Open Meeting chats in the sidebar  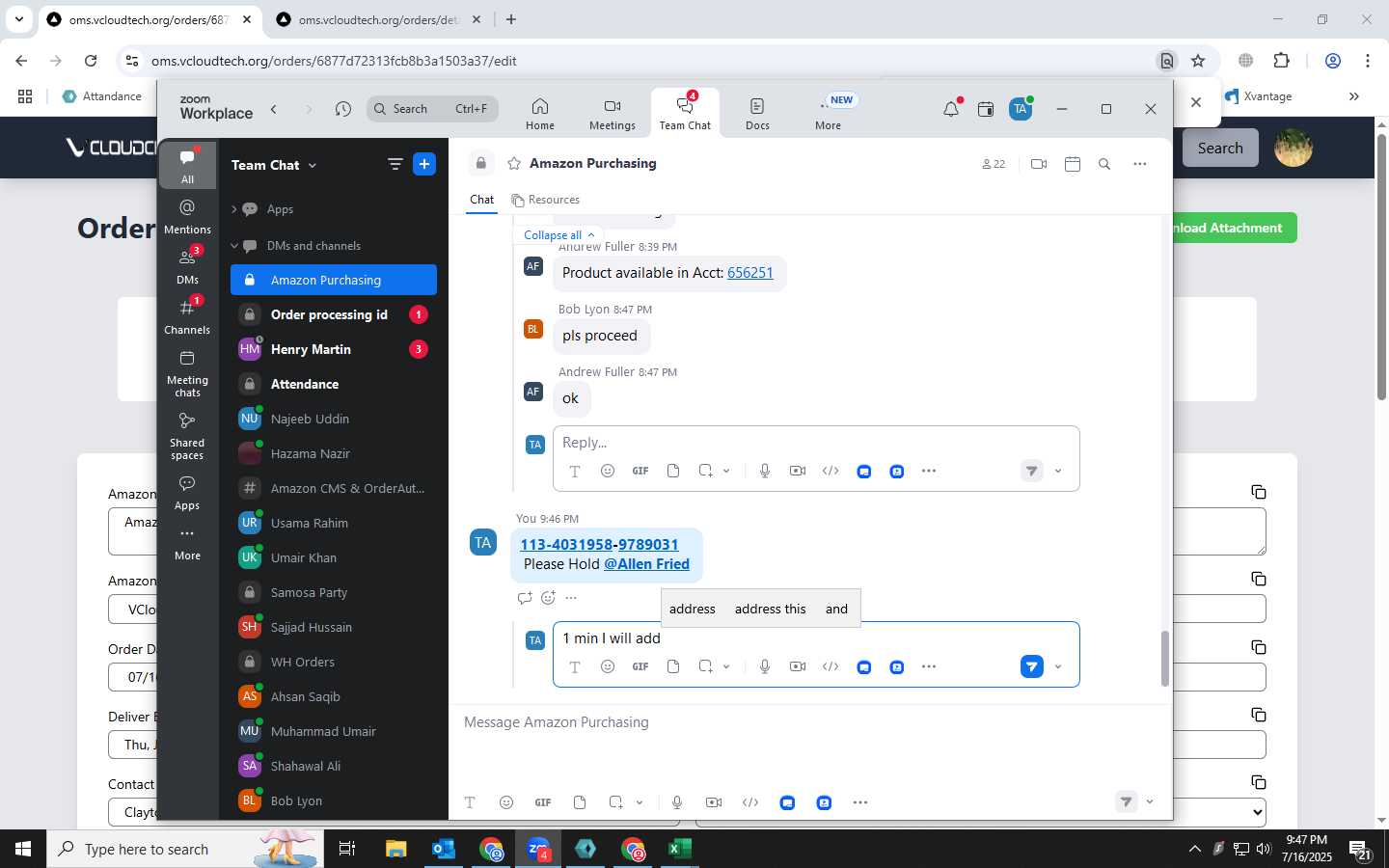pyautogui.click(x=187, y=372)
